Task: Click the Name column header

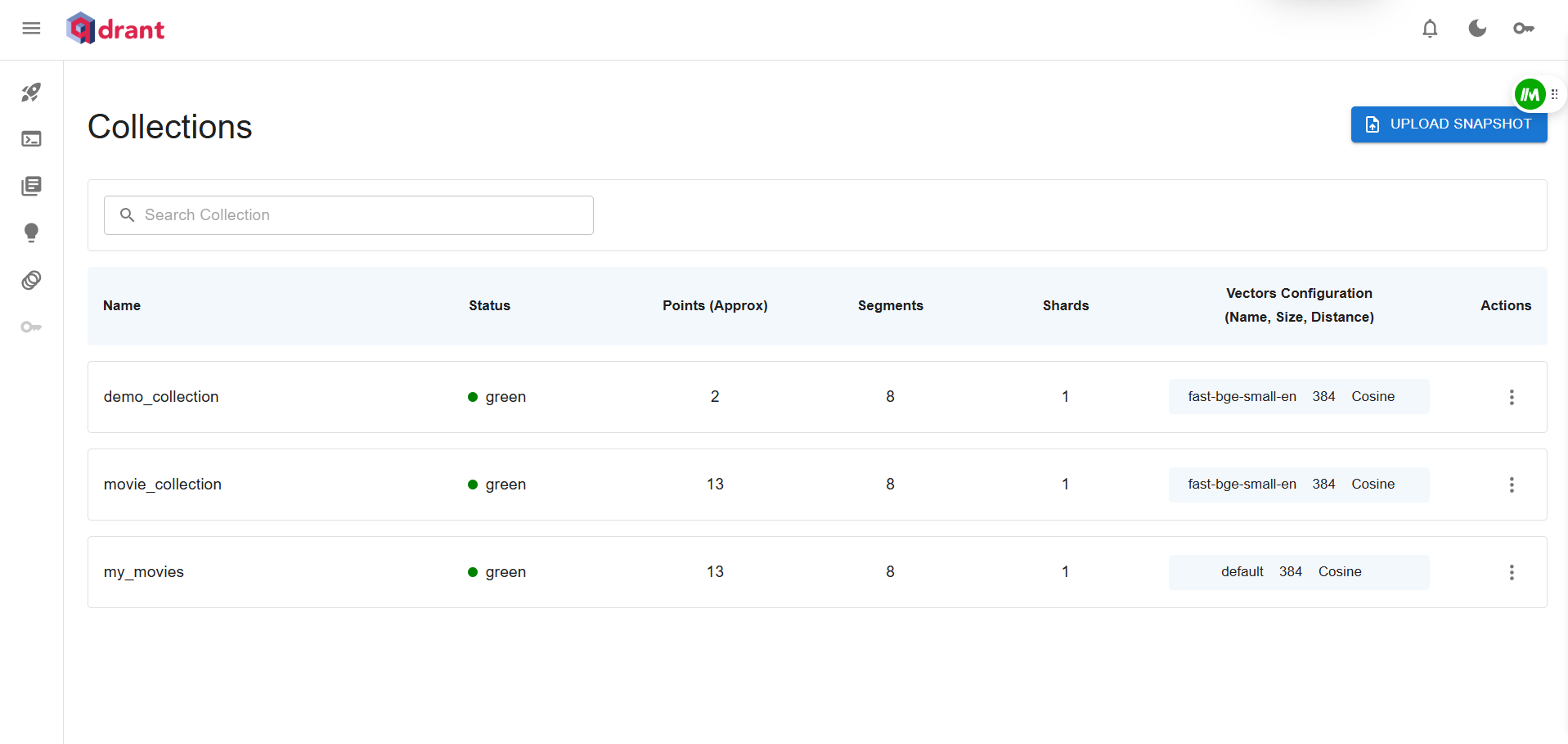Action: click(x=122, y=305)
